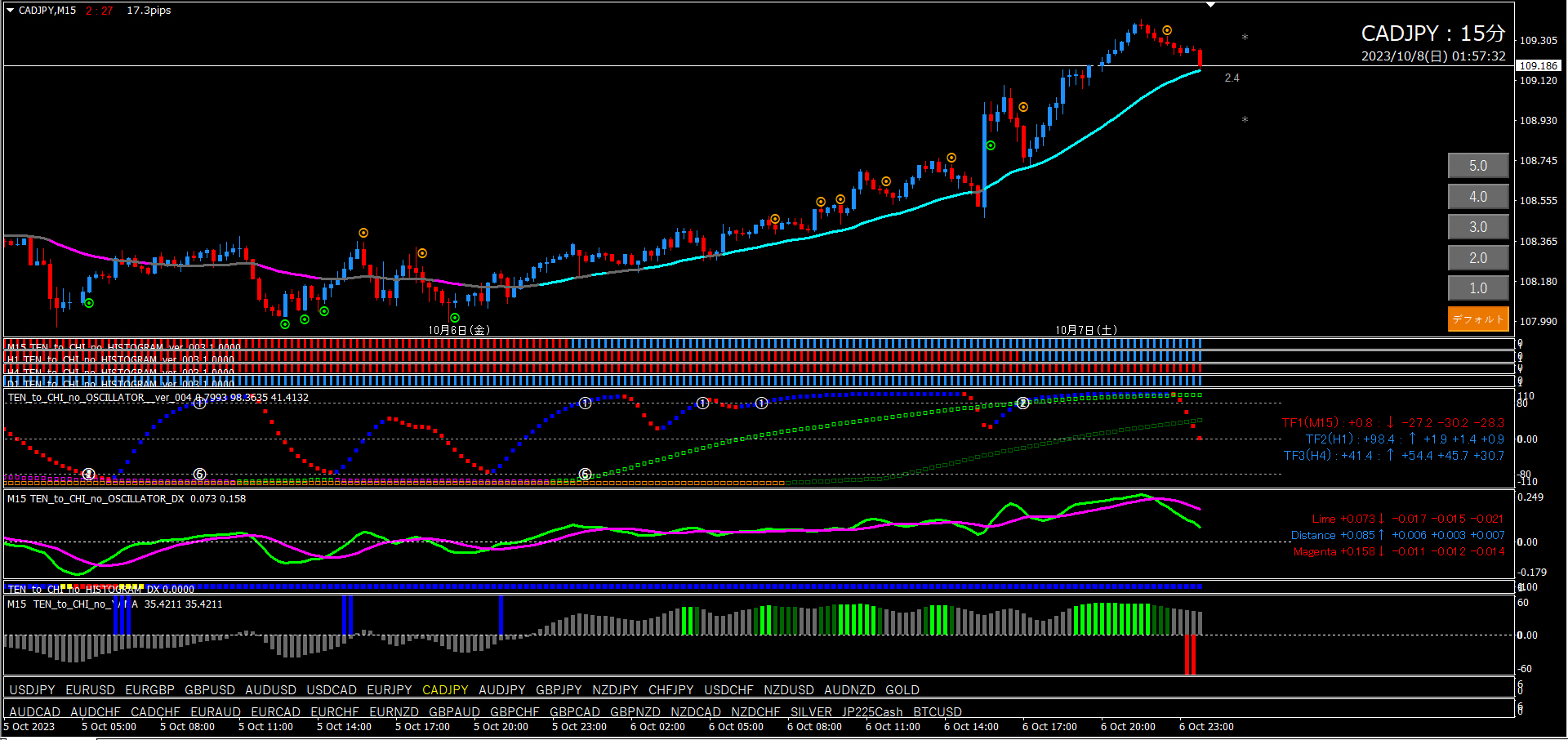This screenshot has height=740, width=1568.
Task: Switch chart to GOLD
Action: pos(902,690)
